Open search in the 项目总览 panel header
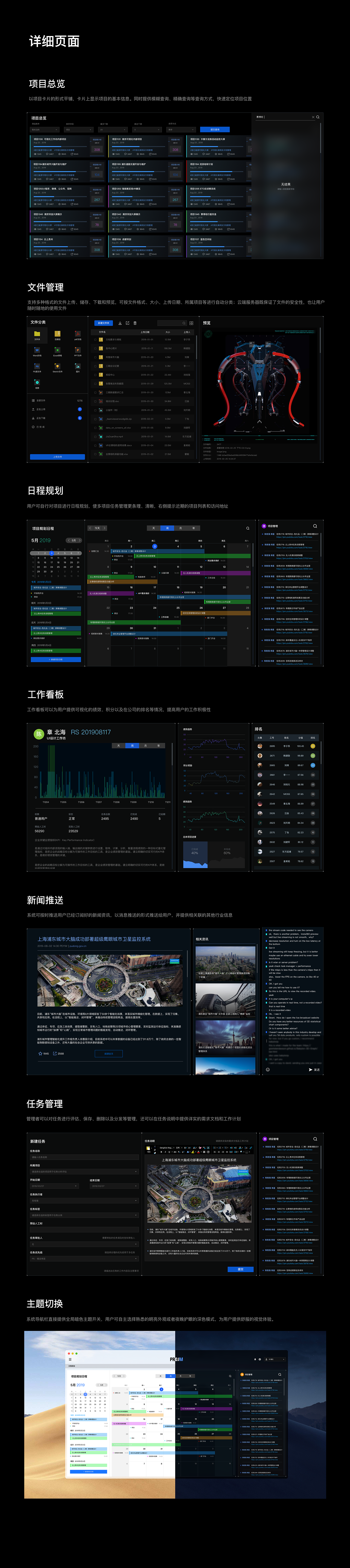This screenshot has height=1568, width=350. click(318, 117)
